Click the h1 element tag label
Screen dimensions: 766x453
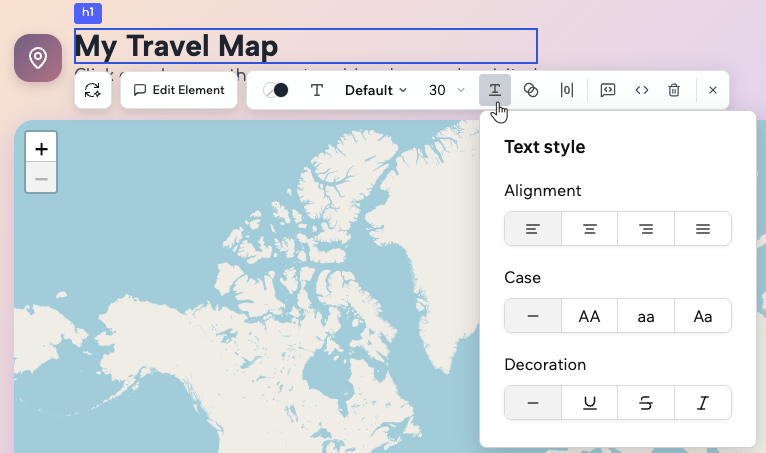pos(88,13)
